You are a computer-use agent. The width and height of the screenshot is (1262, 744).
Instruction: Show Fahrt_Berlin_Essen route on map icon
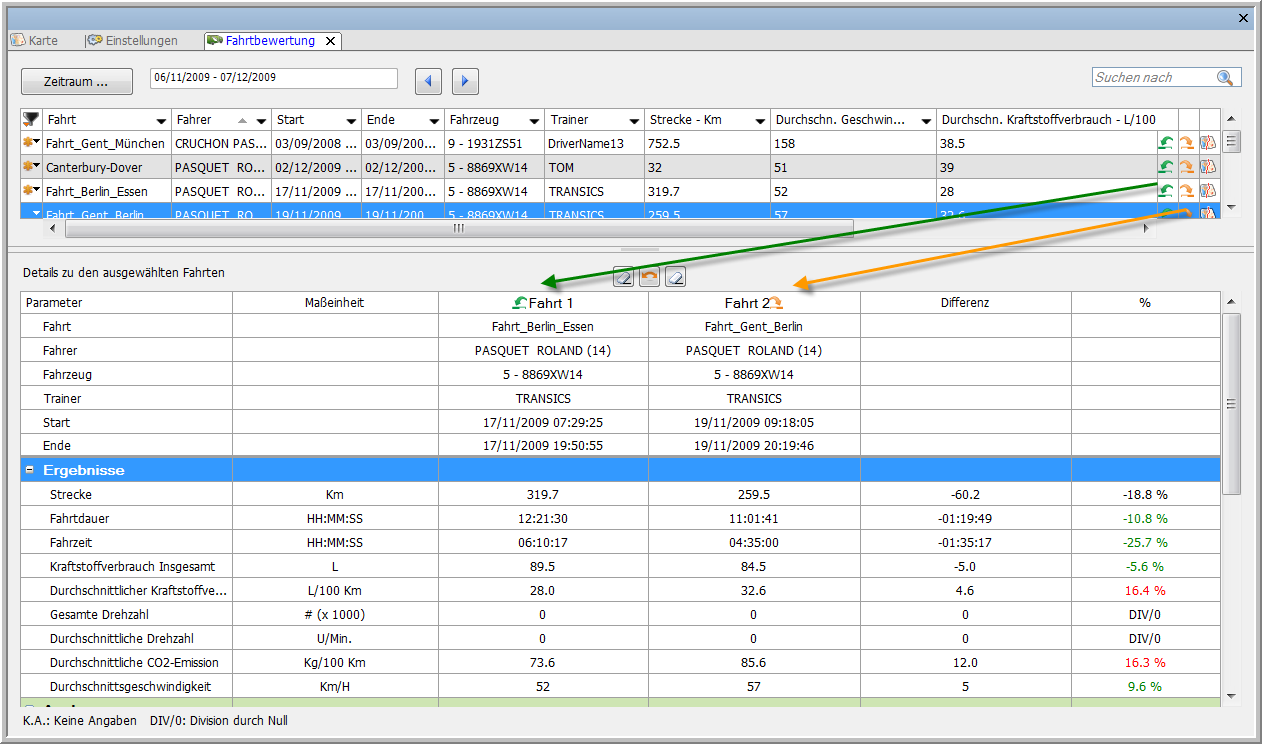pos(1208,191)
